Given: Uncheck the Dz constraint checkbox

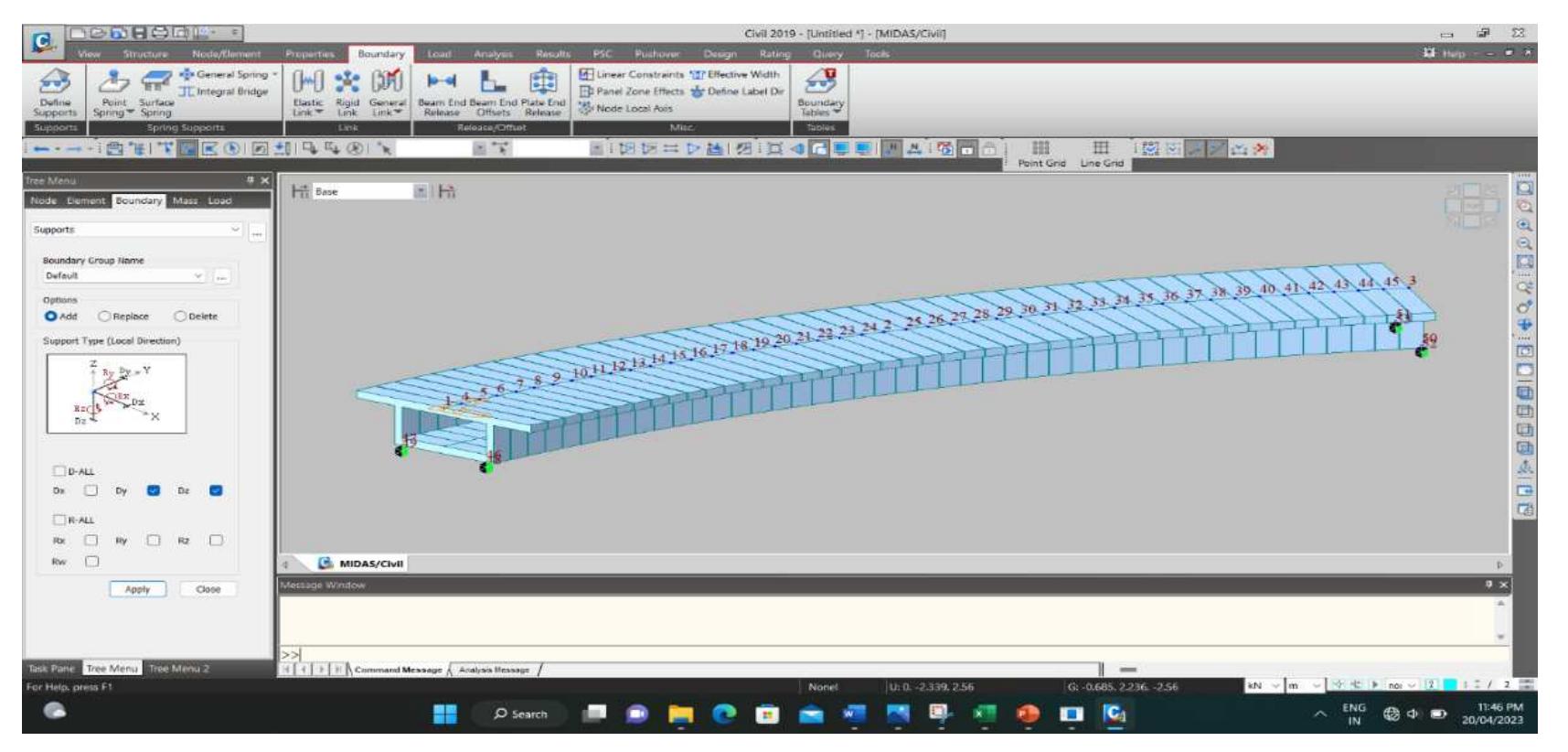Looking at the screenshot, I should 216,490.
